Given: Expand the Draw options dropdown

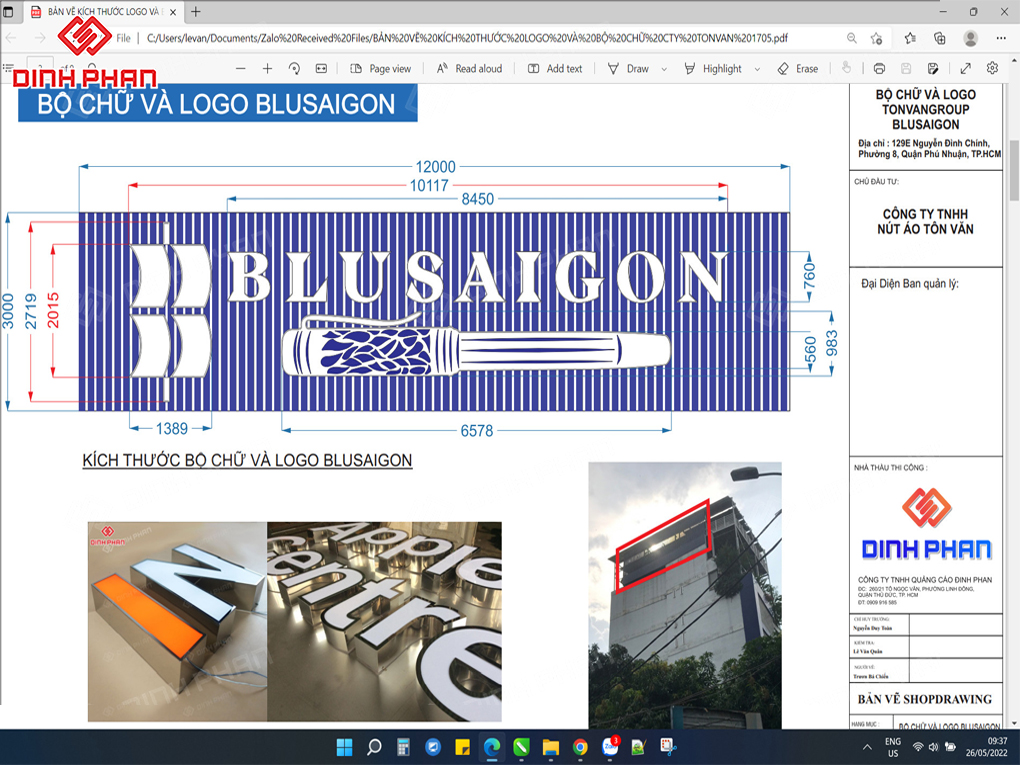Looking at the screenshot, I should (664, 69).
